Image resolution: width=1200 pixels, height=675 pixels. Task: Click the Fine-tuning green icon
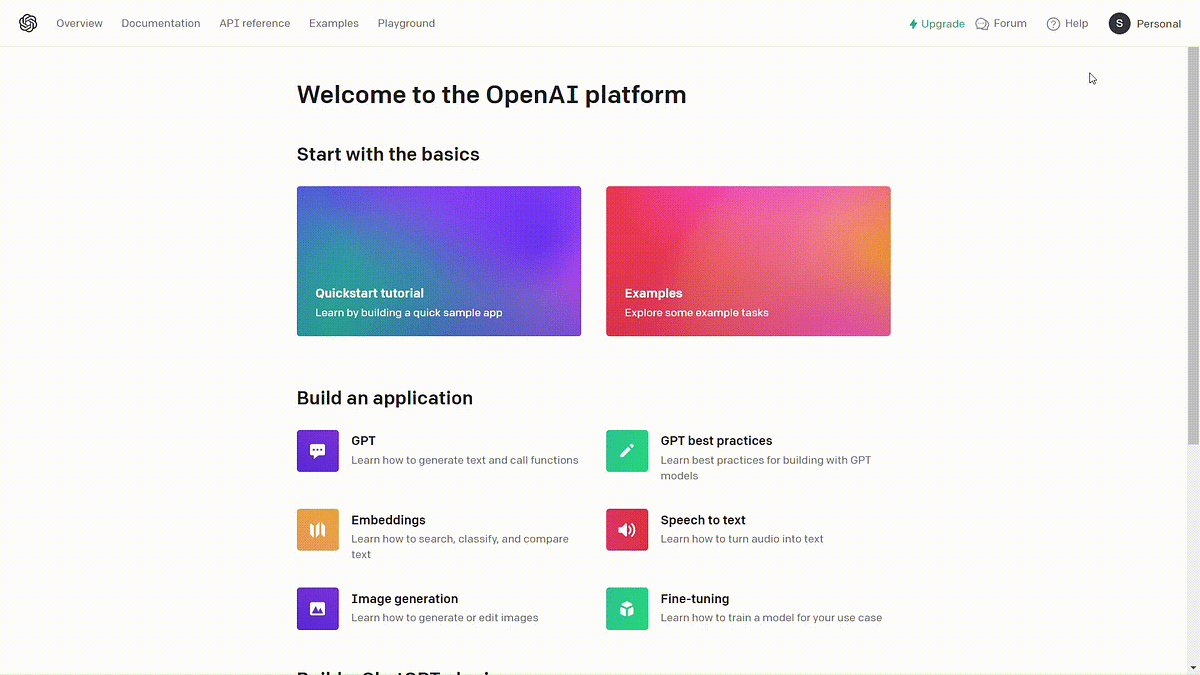(x=627, y=608)
